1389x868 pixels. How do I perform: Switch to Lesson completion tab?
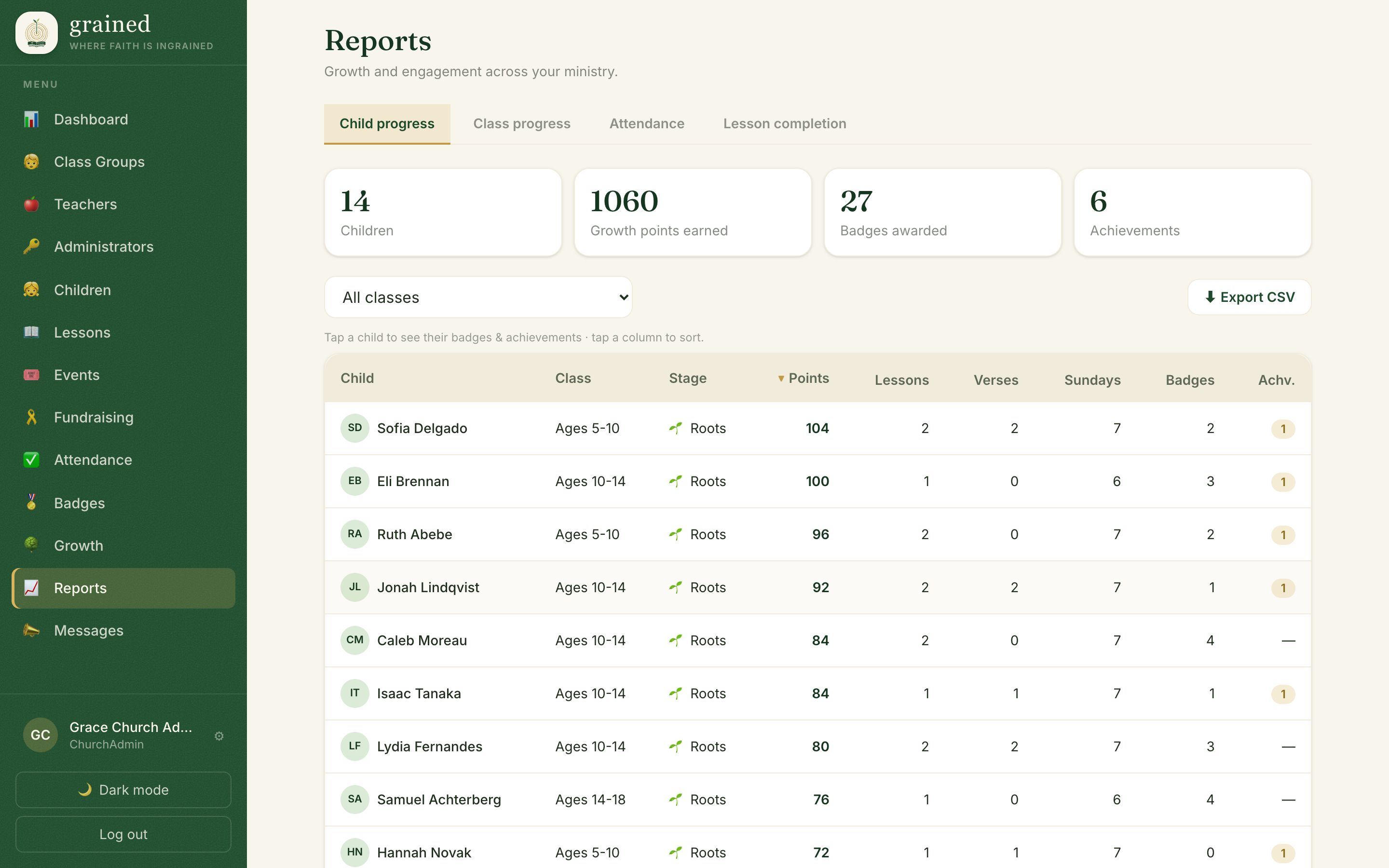point(785,124)
